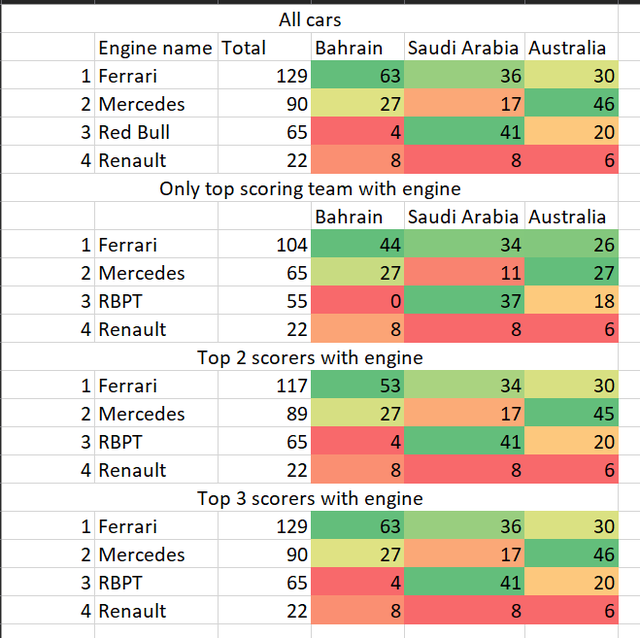
Task: Click the RBPT total cell showing 55
Action: point(264,301)
